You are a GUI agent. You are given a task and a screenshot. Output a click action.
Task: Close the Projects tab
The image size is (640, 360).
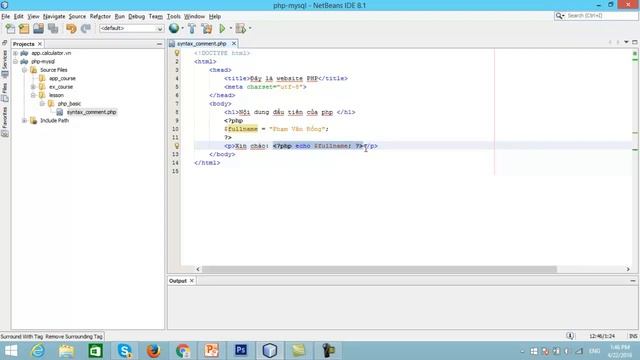click(x=40, y=44)
